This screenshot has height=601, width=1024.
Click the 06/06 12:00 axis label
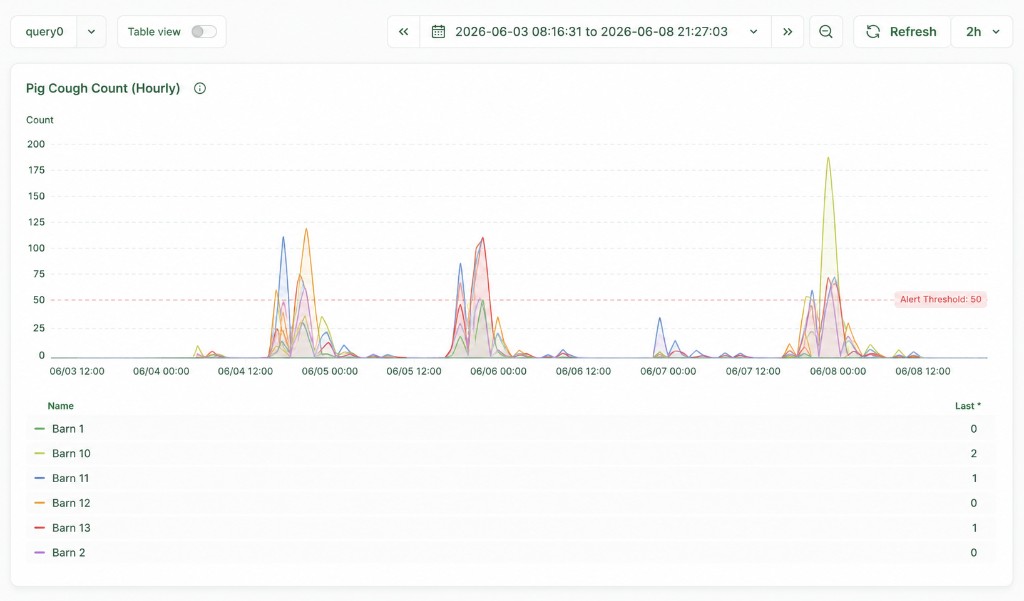click(583, 371)
